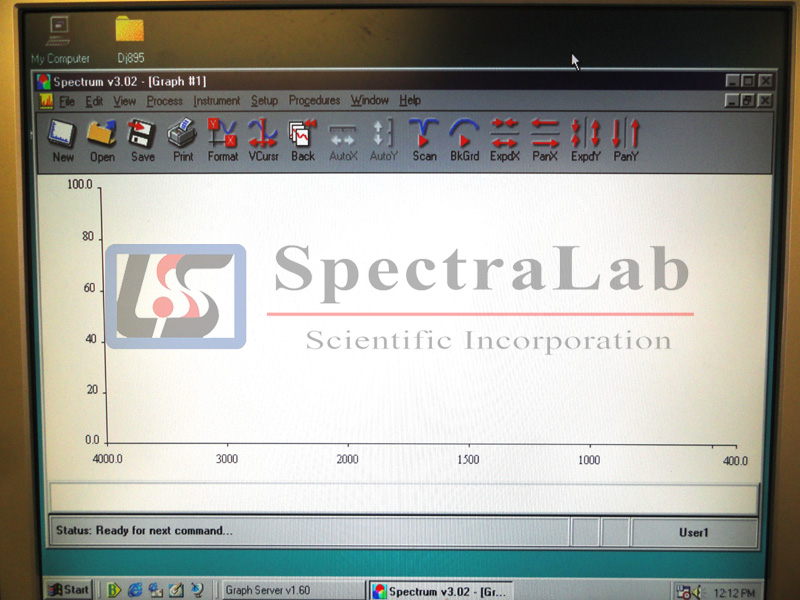Click the green B quick launch icon
The height and width of the screenshot is (600, 800).
[x=114, y=590]
